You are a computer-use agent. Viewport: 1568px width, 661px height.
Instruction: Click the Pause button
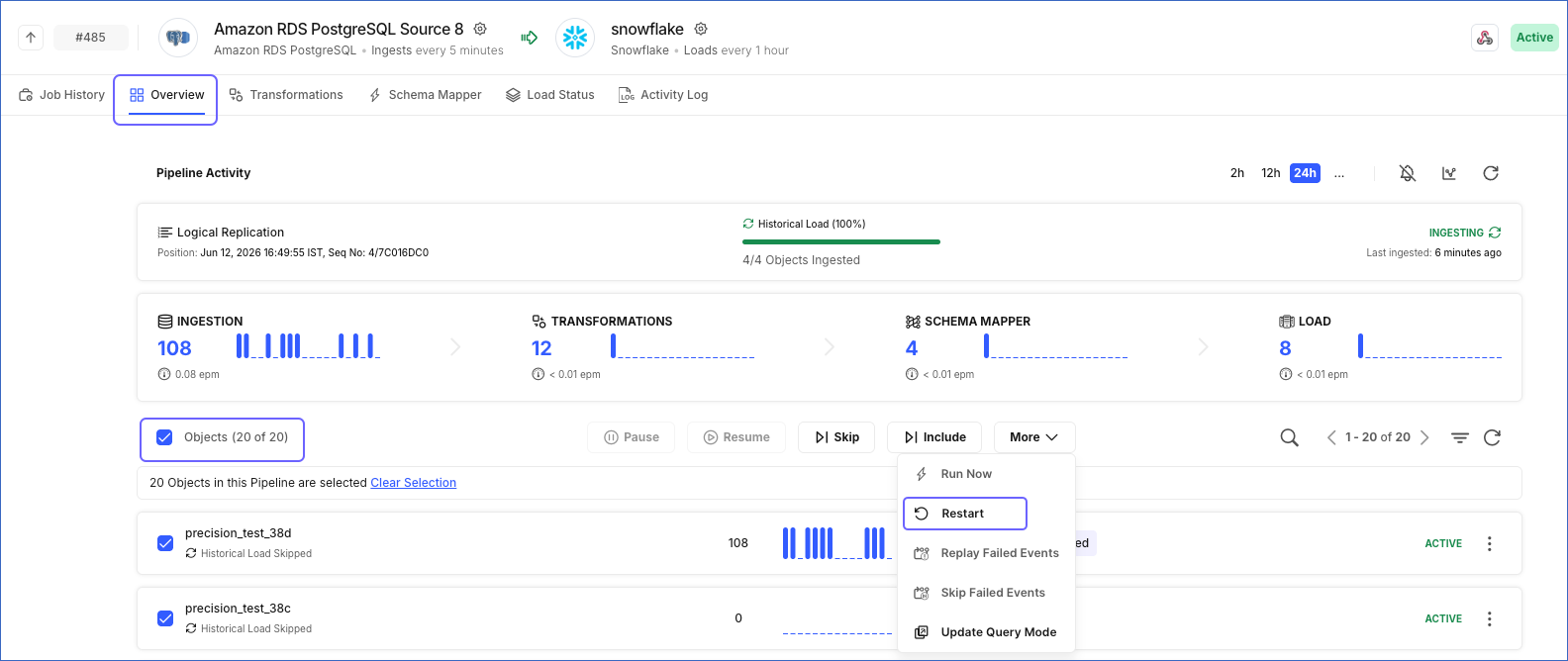(632, 437)
